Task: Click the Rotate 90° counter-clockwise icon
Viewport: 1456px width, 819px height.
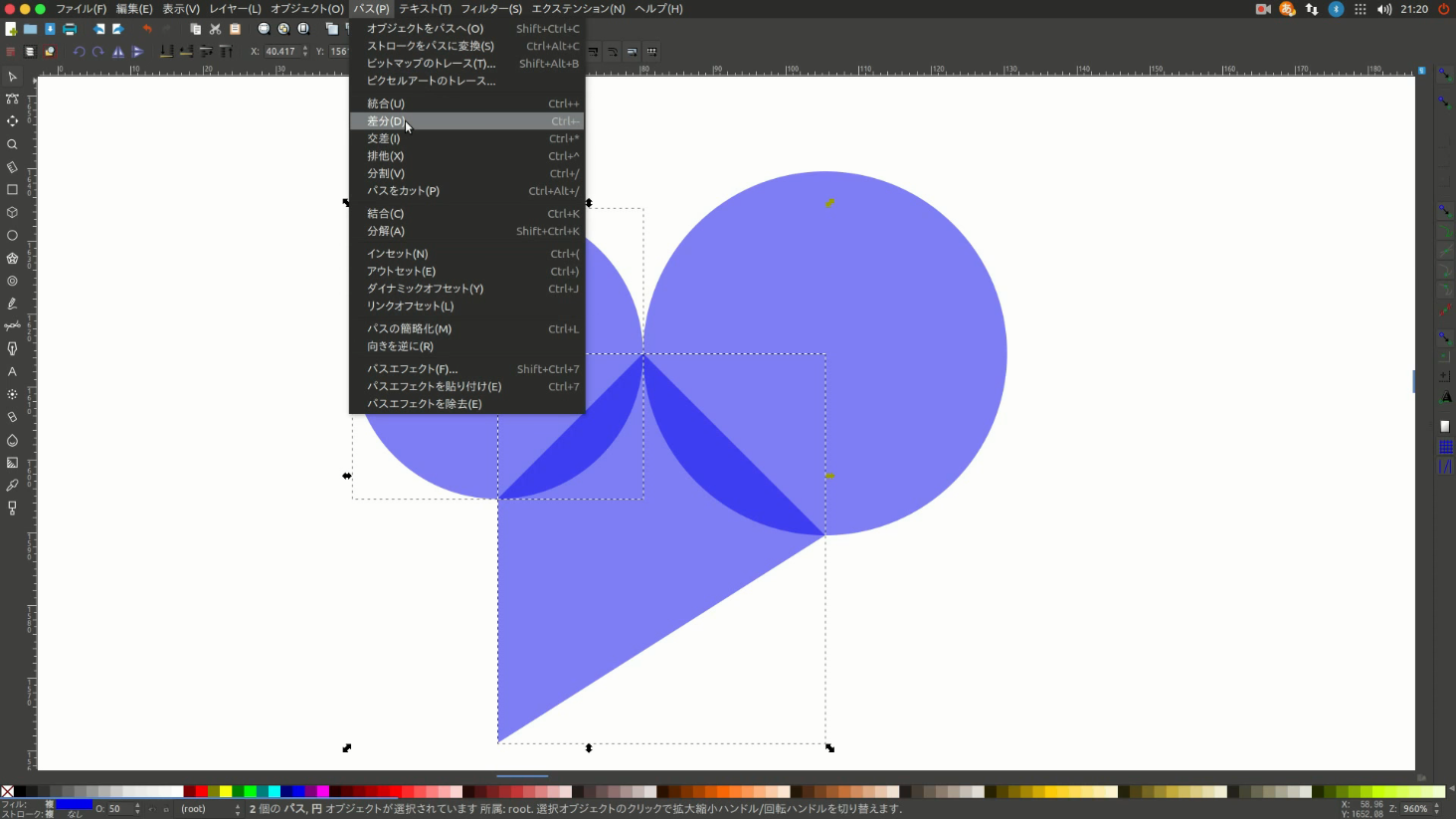Action: pos(80,52)
